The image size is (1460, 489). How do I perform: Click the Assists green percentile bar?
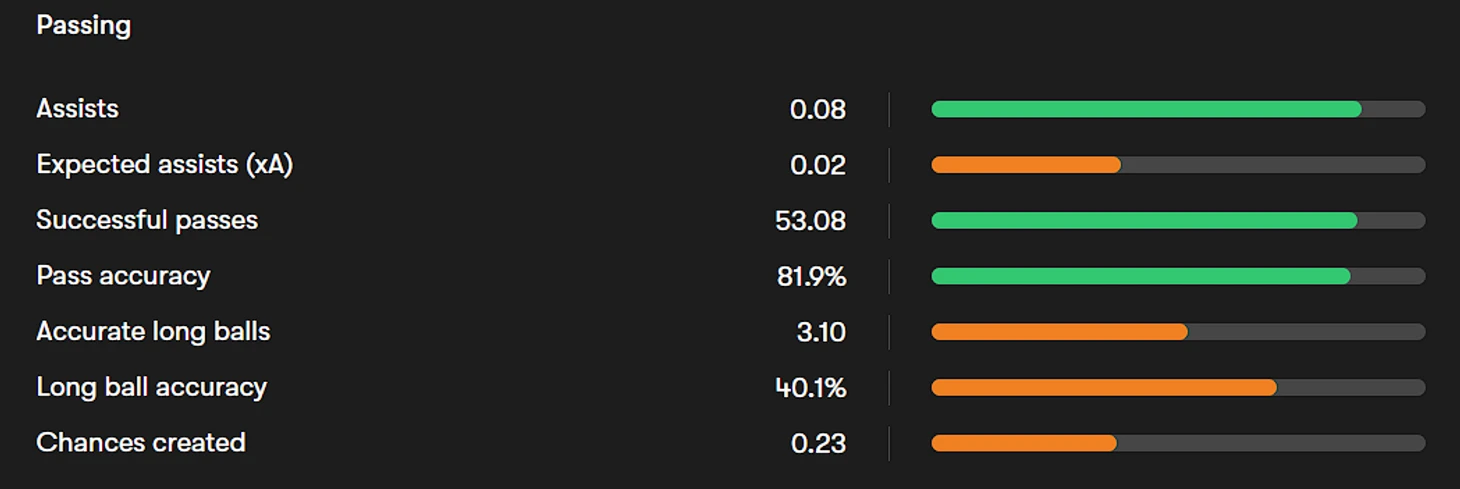(1146, 109)
